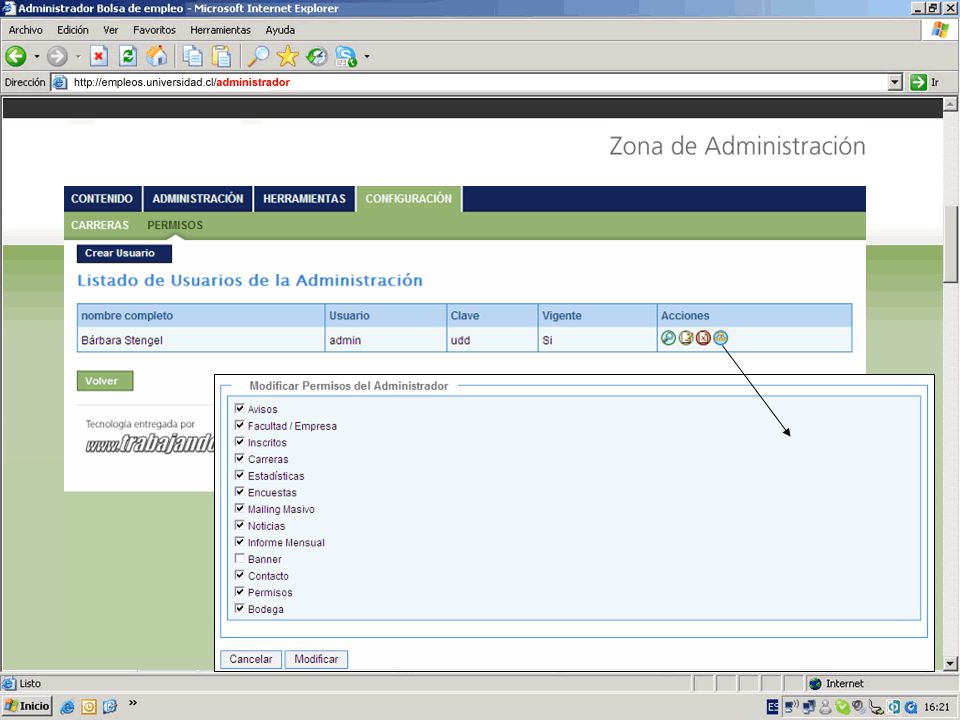
Task: Click the Cancelar button
Action: (x=251, y=659)
